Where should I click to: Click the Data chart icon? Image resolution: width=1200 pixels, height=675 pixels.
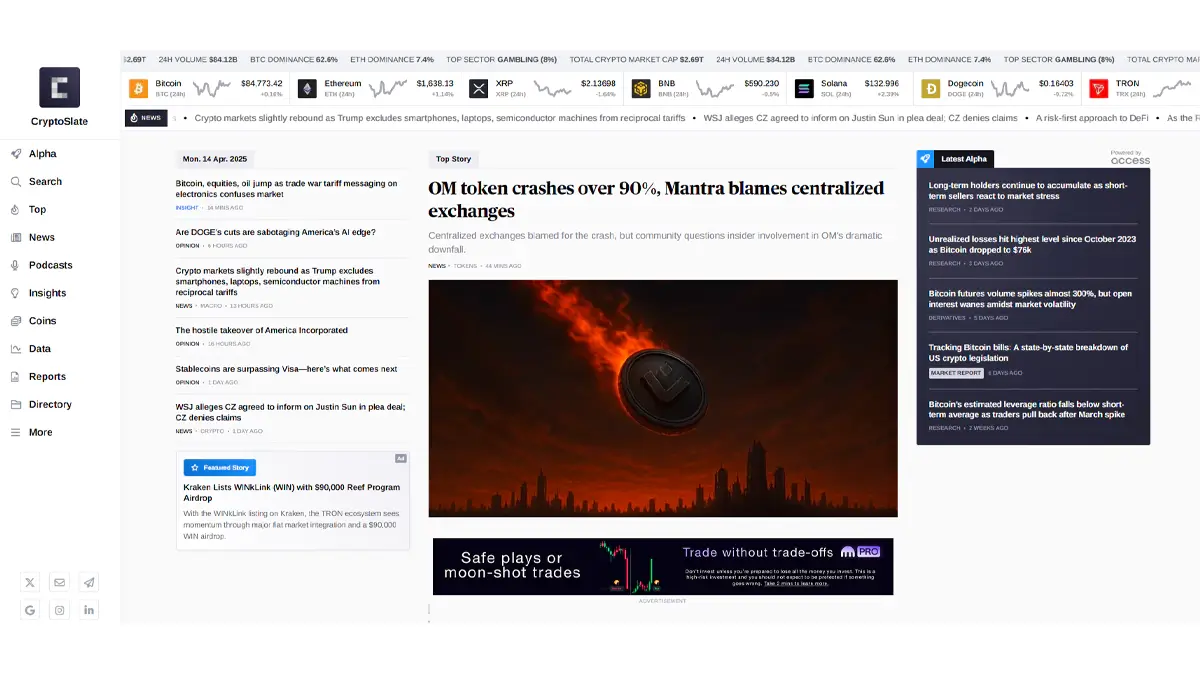click(x=16, y=349)
